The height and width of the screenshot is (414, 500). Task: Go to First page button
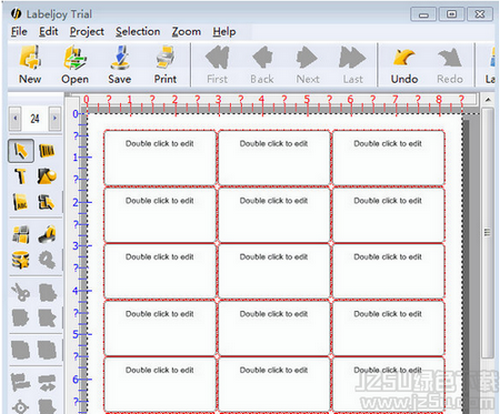pyautogui.click(x=217, y=65)
